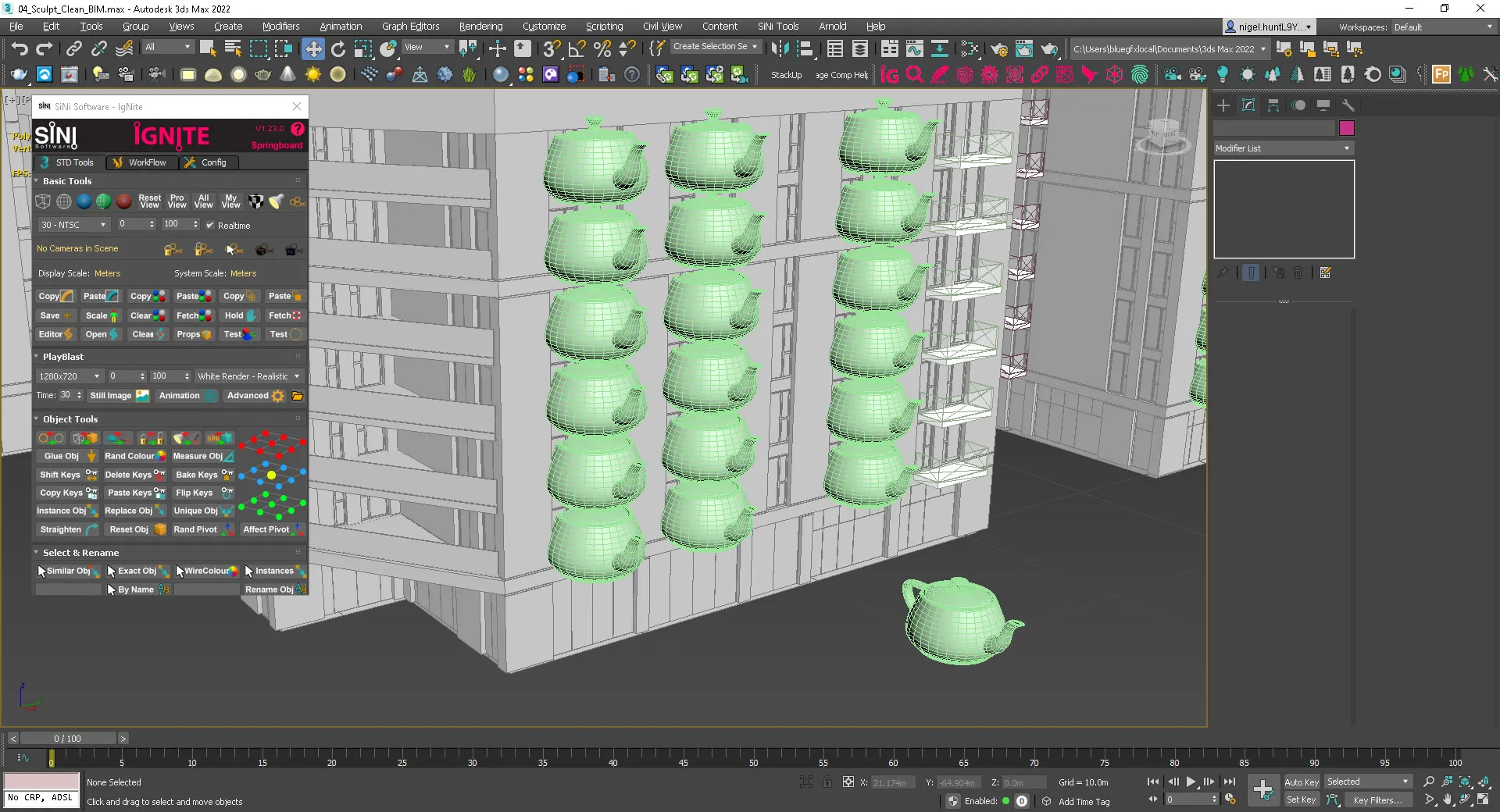Click the Configure Modifier Sets icon
This screenshot has width=1500, height=812.
tap(1326, 272)
